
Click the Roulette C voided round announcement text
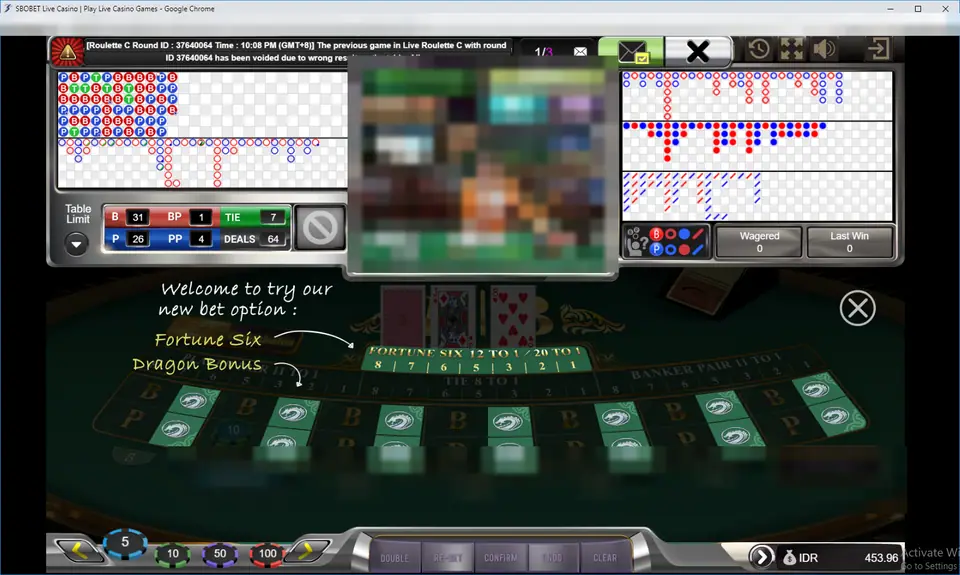click(x=296, y=51)
